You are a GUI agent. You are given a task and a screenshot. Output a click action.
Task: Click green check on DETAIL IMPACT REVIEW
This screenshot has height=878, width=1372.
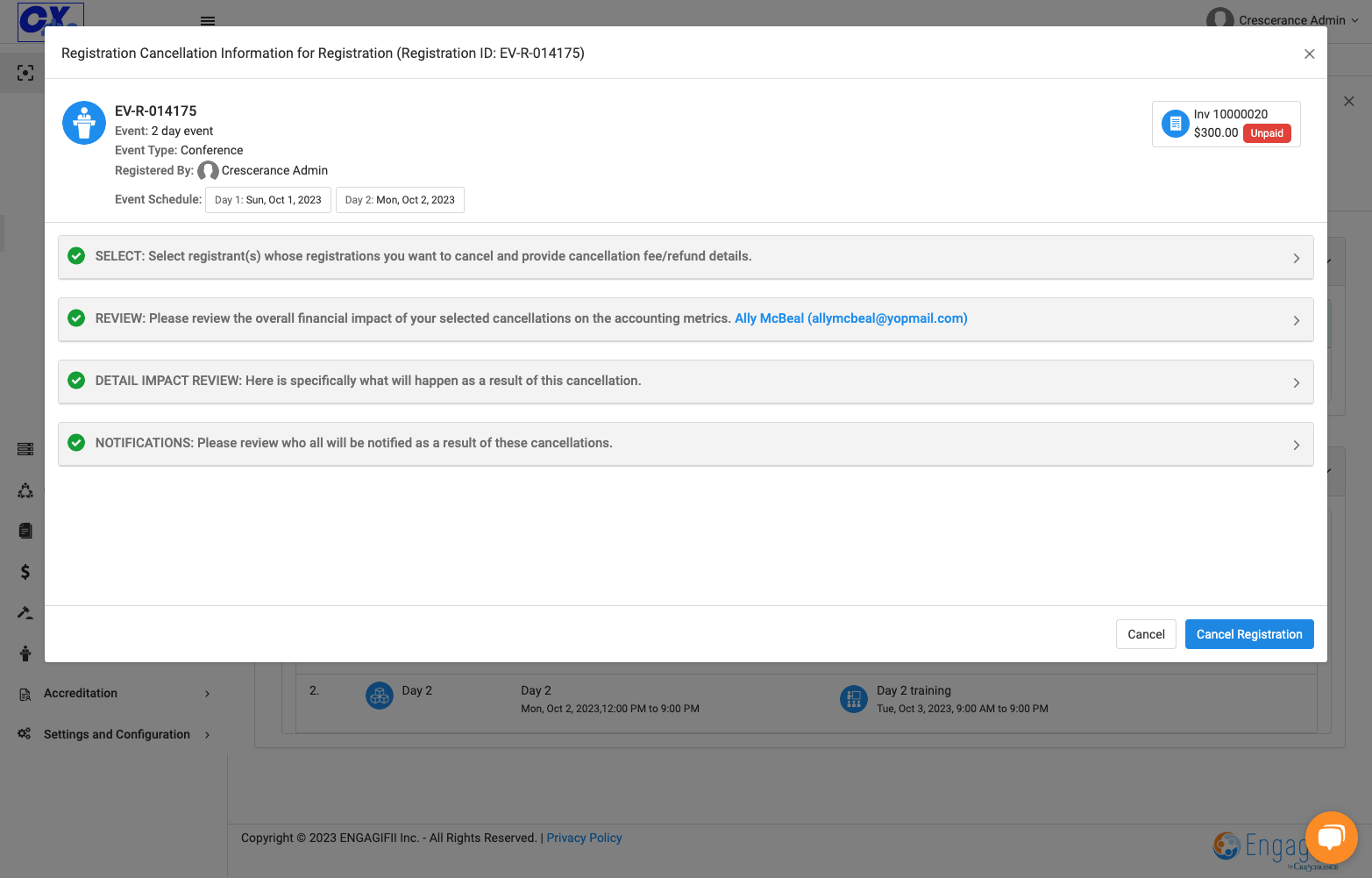(76, 381)
